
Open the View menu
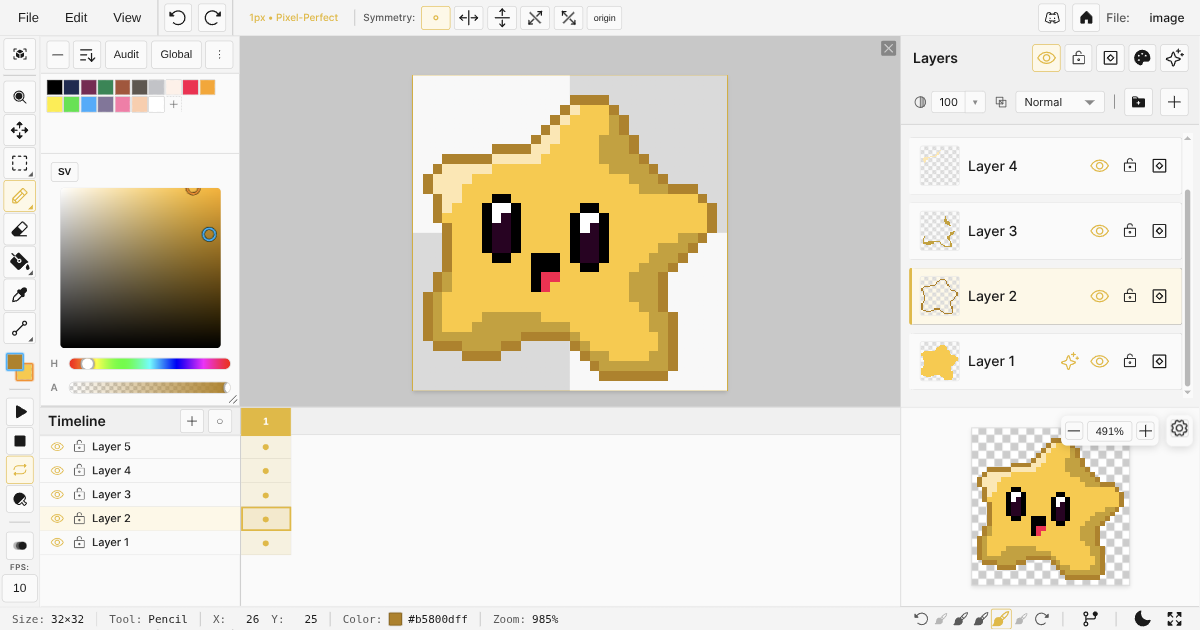click(x=127, y=18)
